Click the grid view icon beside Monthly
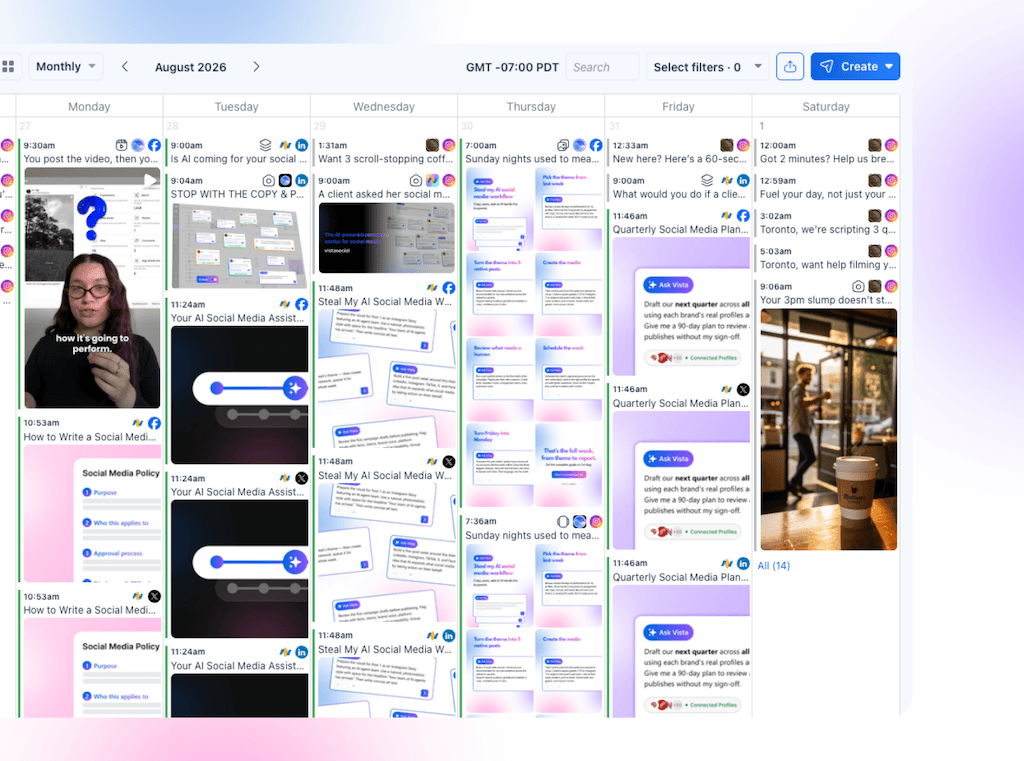The width and height of the screenshot is (1024, 761). click(x=8, y=67)
